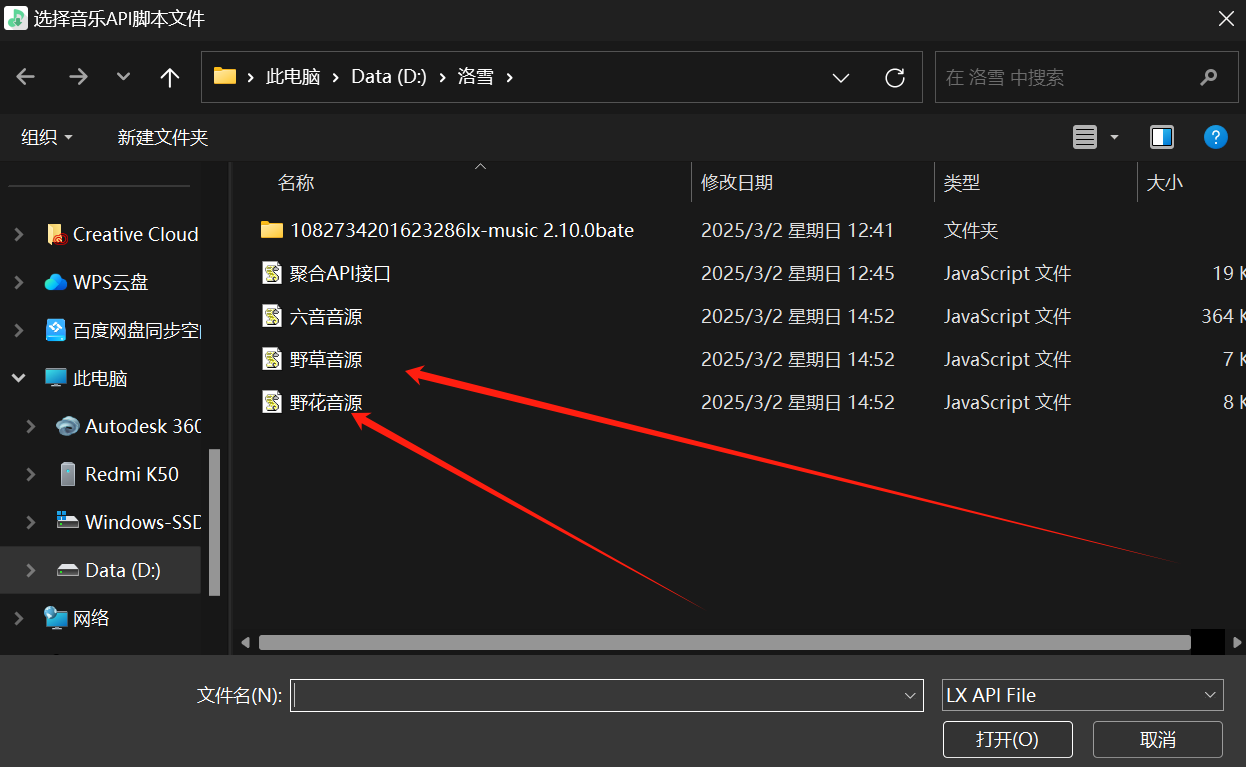This screenshot has height=767, width=1246.
Task: Select the 2025/3/2 星期日 12:45 date cell
Action: pyautogui.click(x=798, y=273)
